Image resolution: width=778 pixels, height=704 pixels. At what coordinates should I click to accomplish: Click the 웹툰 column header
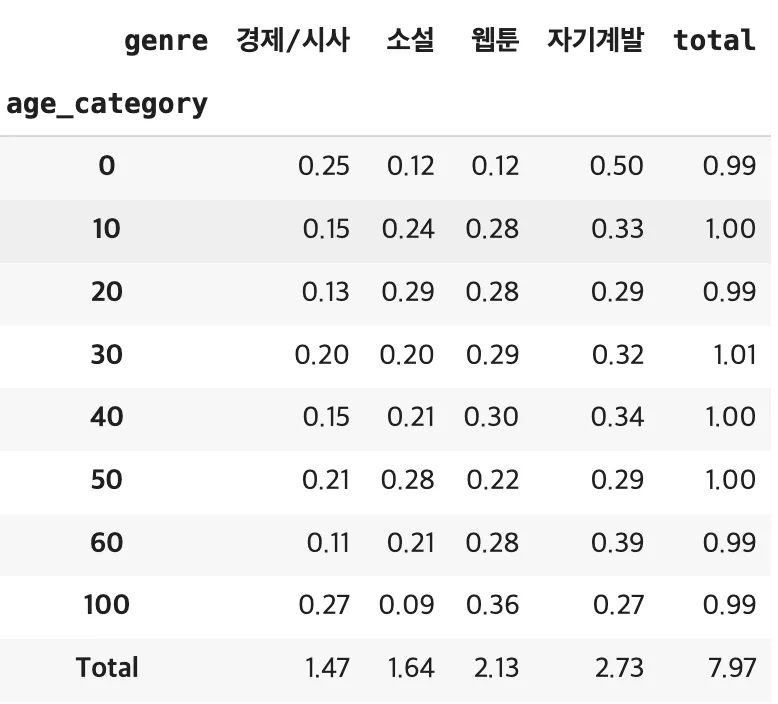(x=494, y=41)
